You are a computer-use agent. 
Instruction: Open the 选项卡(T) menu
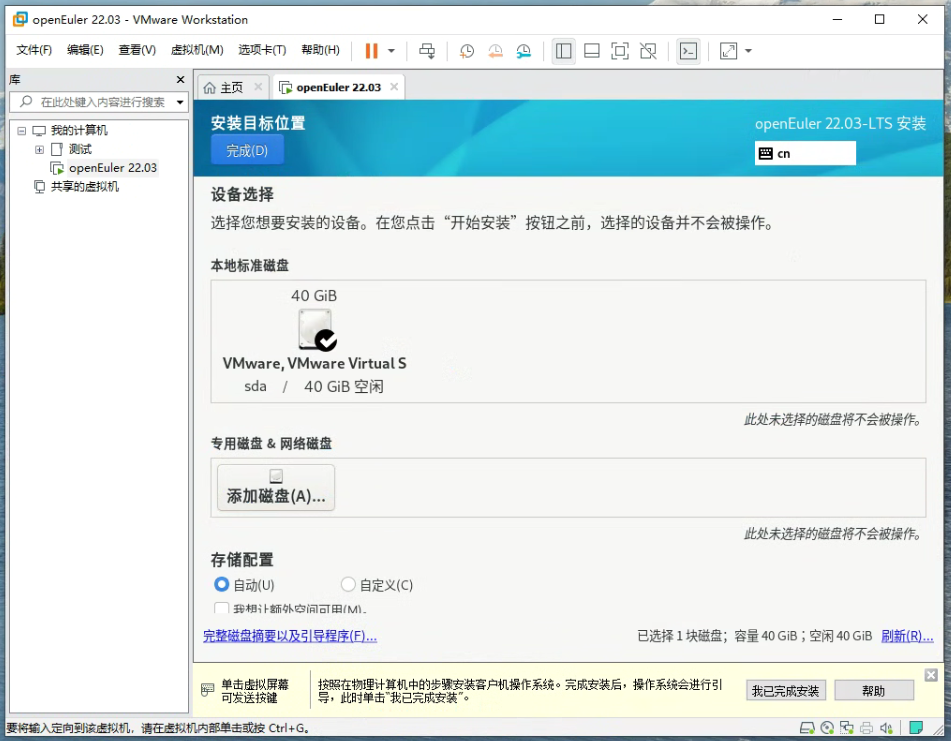click(x=262, y=50)
